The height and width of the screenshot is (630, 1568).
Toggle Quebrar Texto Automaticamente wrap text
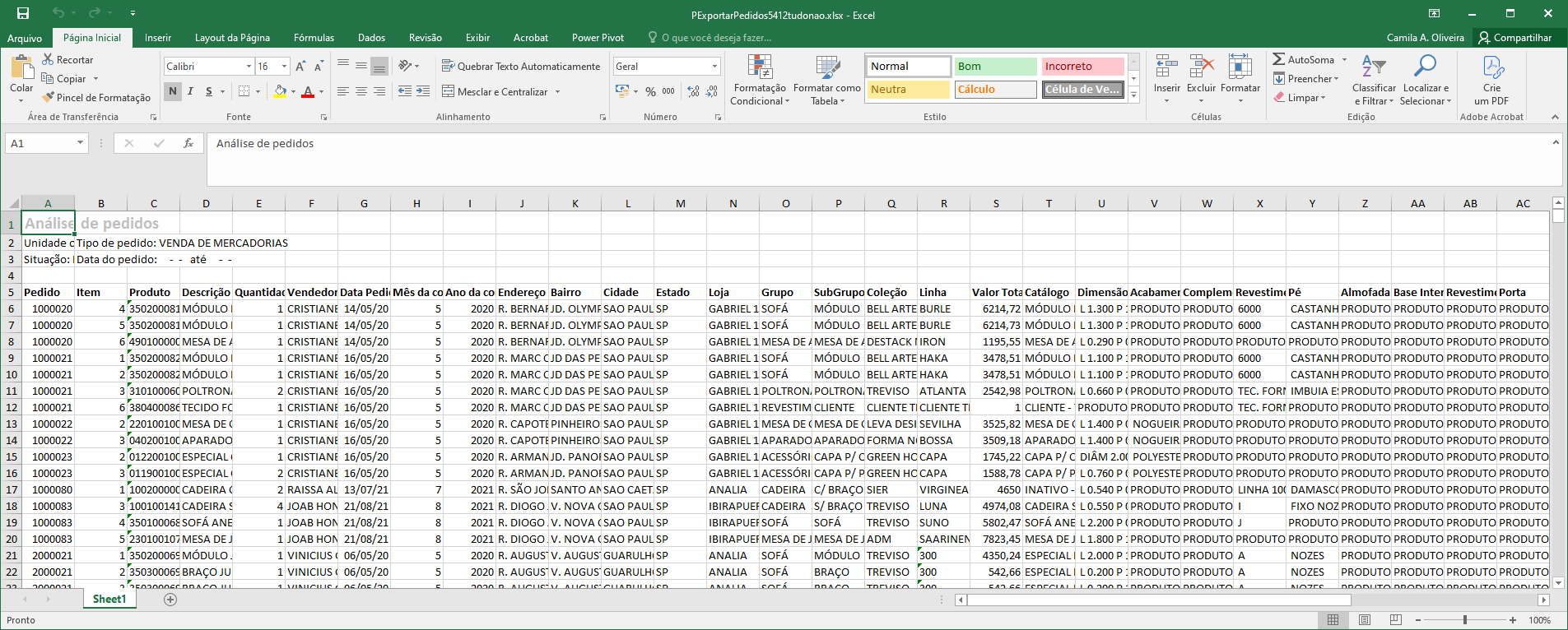(521, 67)
